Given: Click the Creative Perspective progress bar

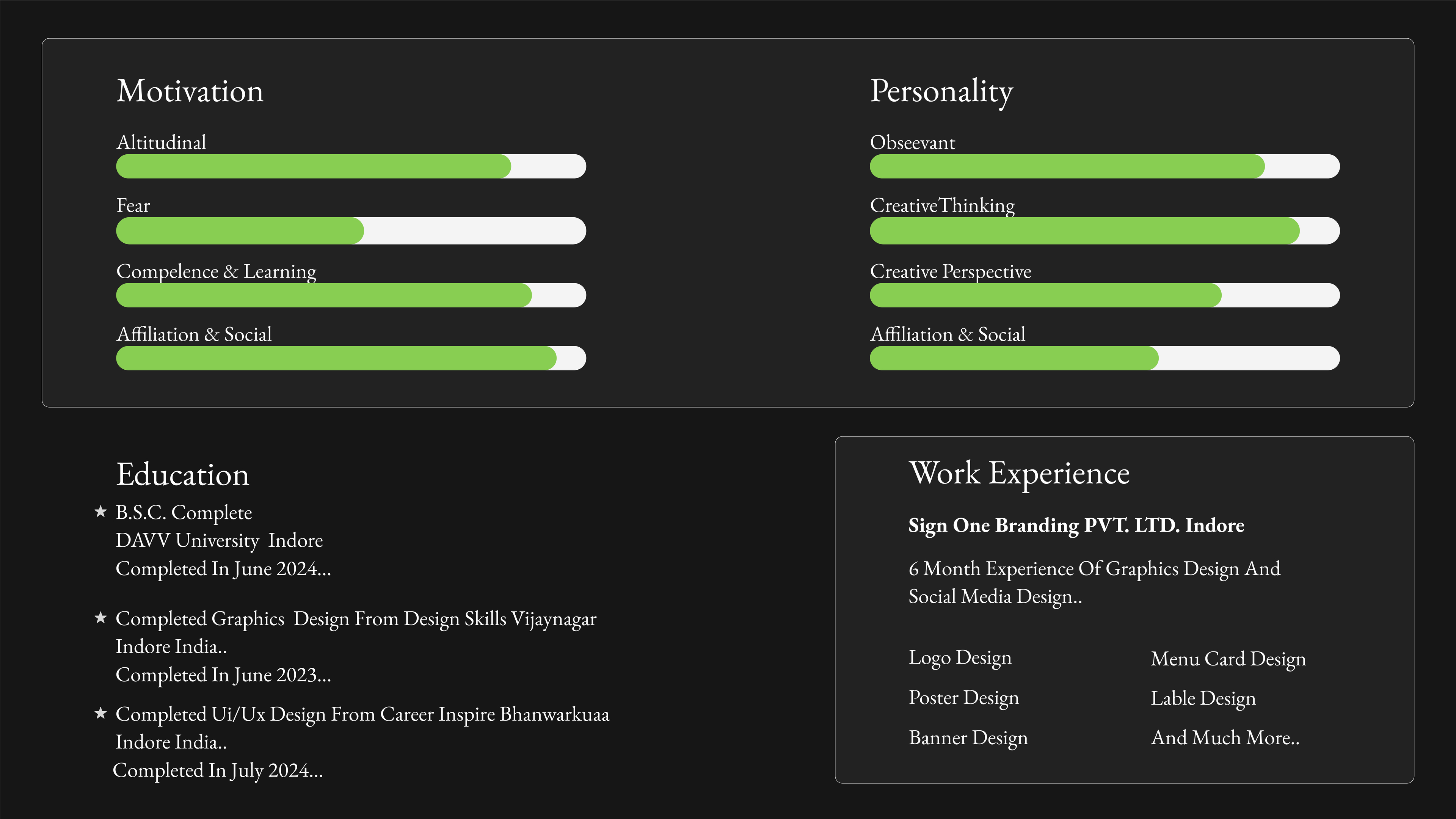Looking at the screenshot, I should click(1104, 295).
